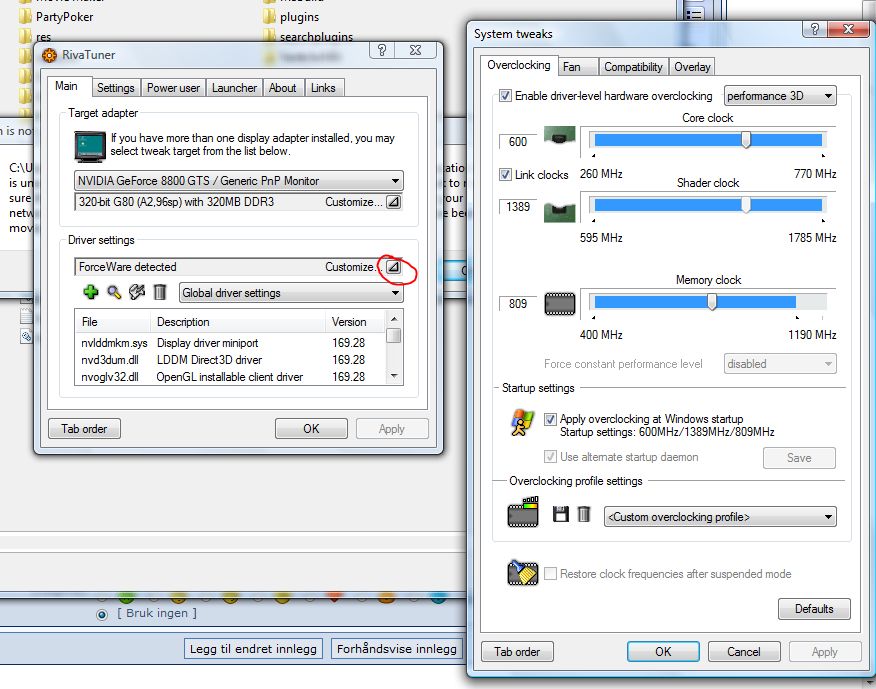Click the PartyPoker folder icon
Viewport: 876px width, 689px height.
pos(25,16)
